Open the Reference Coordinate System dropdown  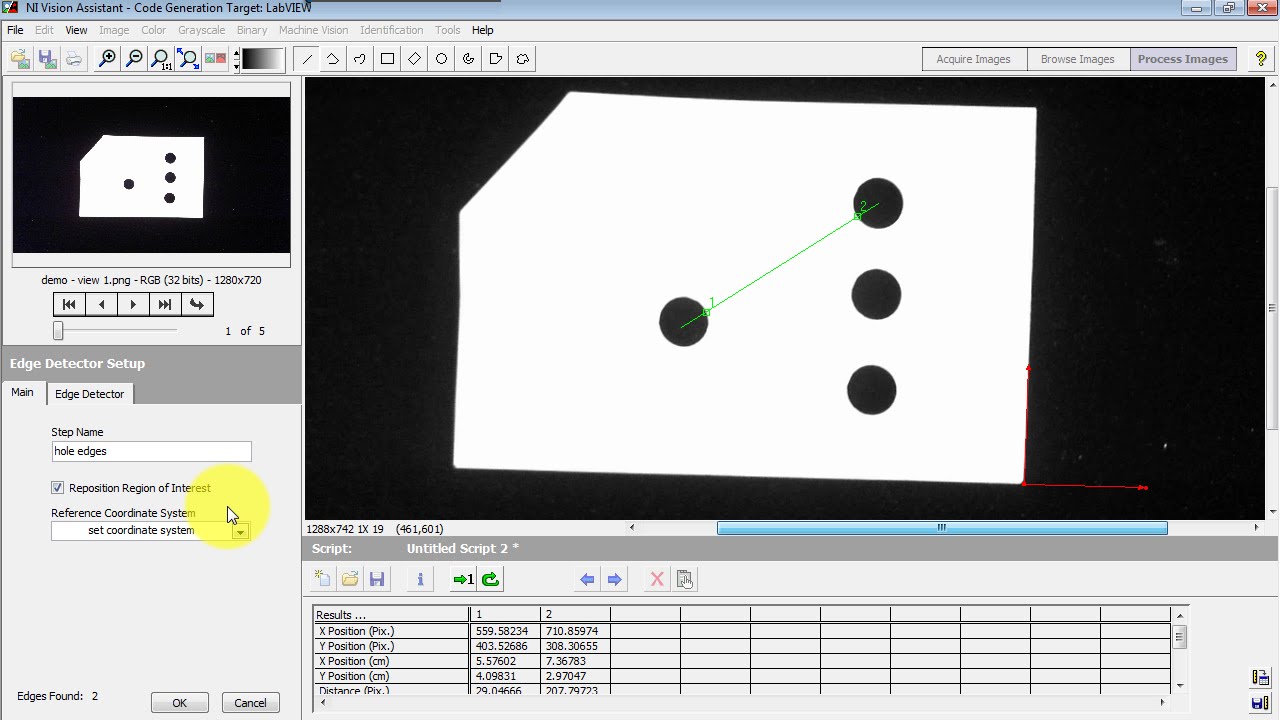pos(240,531)
